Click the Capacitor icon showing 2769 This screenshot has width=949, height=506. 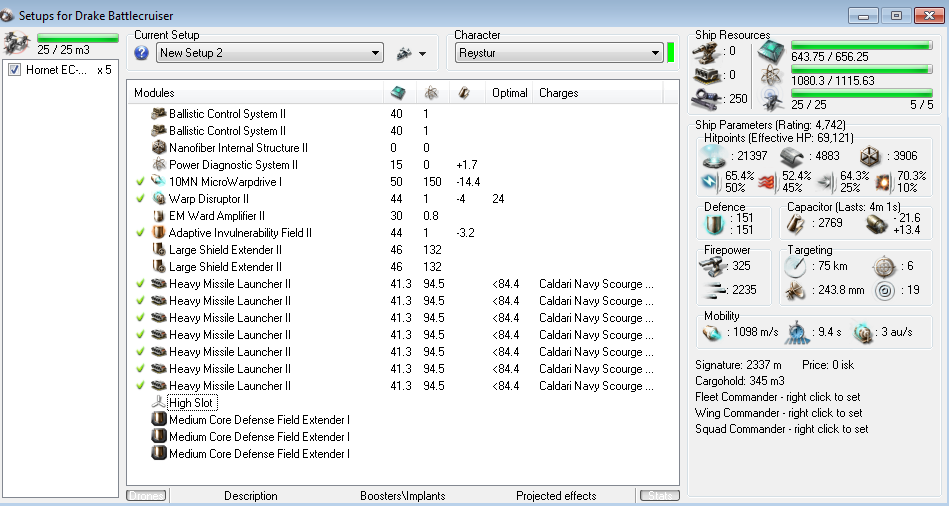795,223
